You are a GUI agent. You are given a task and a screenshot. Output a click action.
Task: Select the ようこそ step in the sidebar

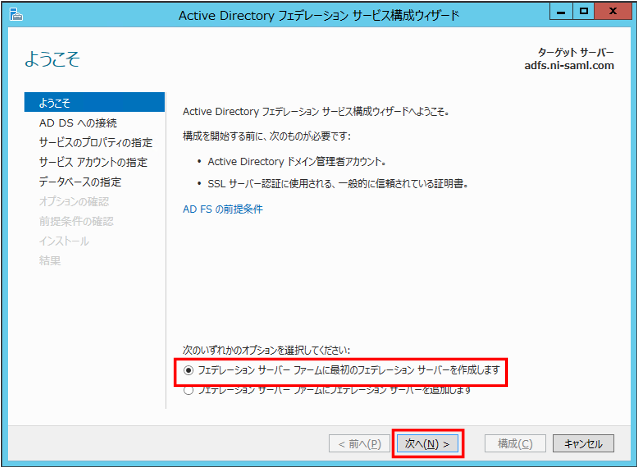point(95,102)
